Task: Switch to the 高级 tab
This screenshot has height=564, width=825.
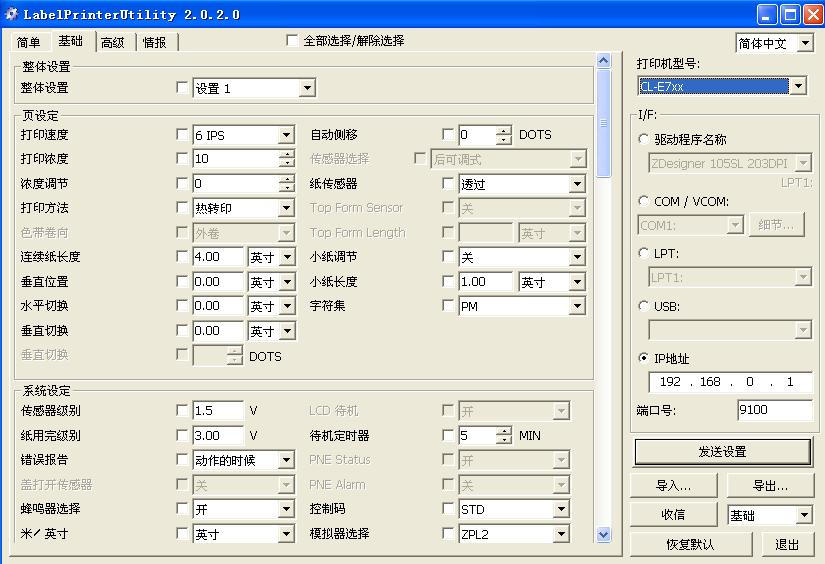Action: [112, 42]
